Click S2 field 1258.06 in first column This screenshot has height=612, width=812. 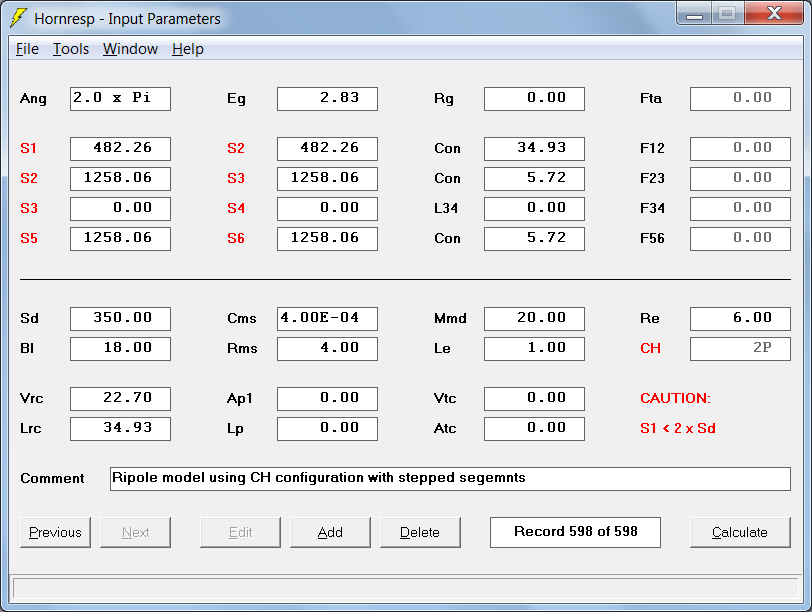pos(120,179)
